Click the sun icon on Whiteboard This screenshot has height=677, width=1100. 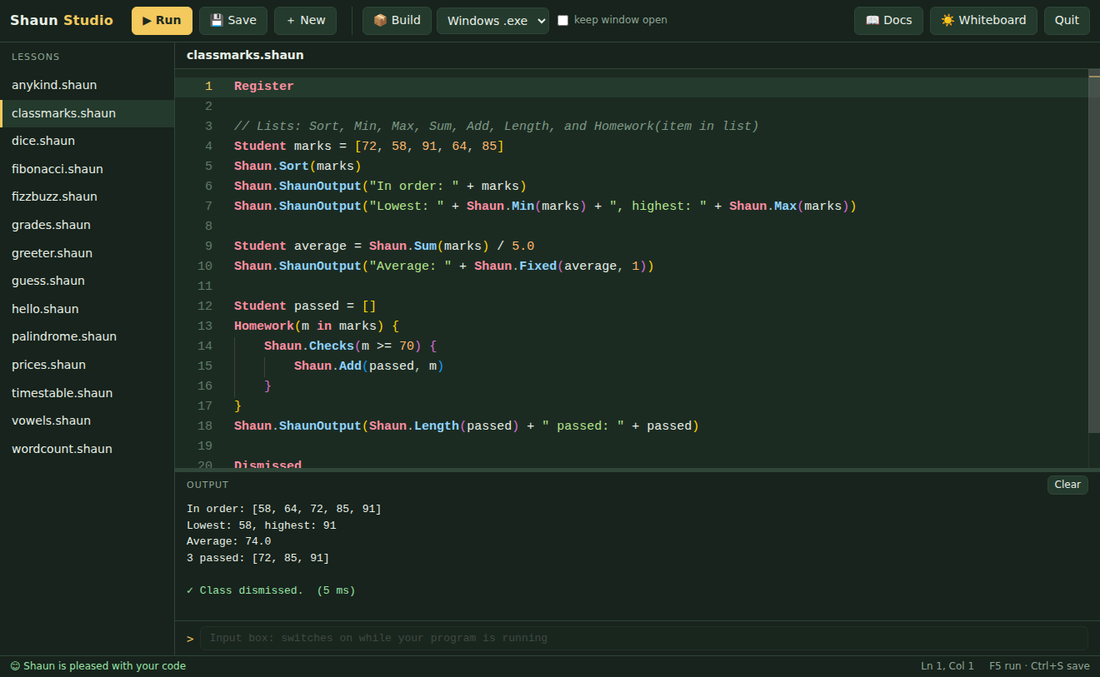[x=947, y=20]
